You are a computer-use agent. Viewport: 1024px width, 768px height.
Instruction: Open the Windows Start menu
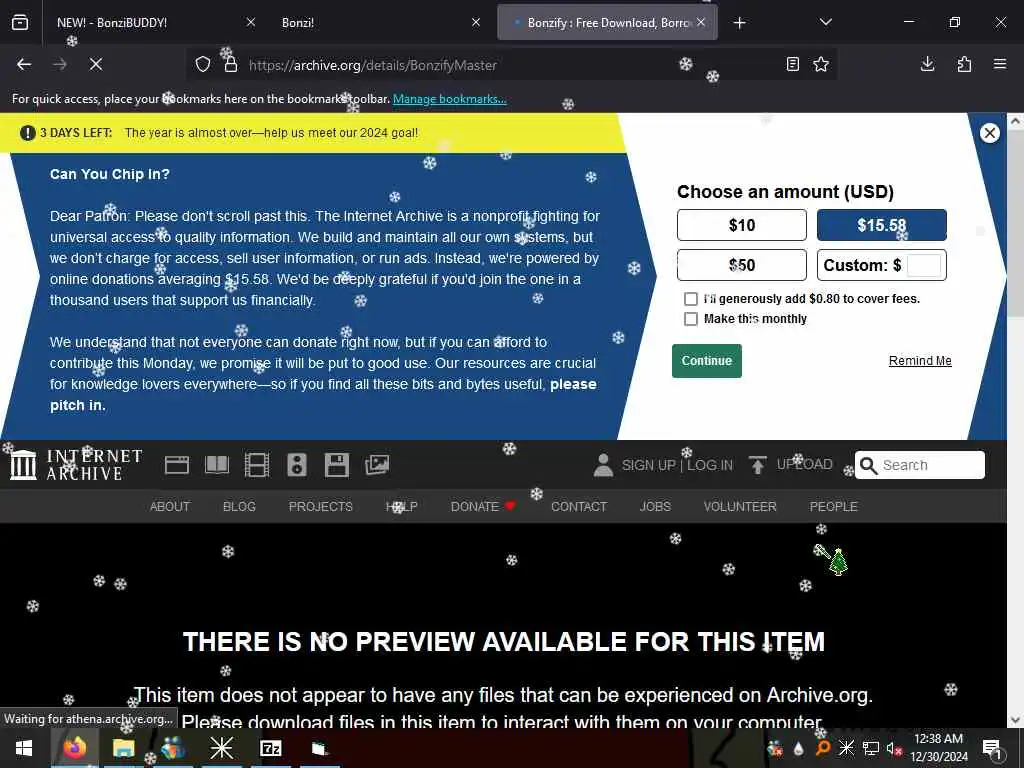[x=24, y=748]
